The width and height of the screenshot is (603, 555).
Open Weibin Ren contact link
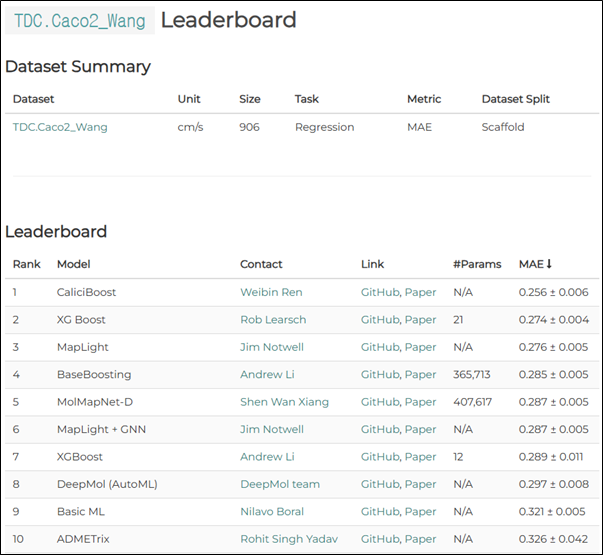271,292
